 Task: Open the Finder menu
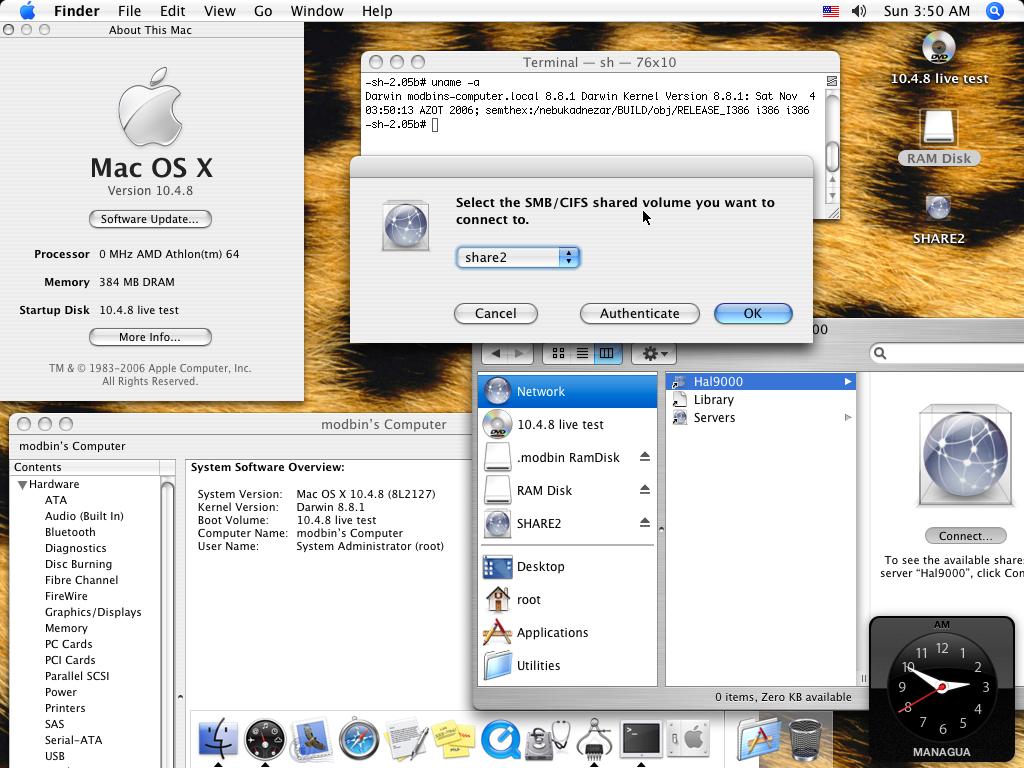tap(76, 11)
